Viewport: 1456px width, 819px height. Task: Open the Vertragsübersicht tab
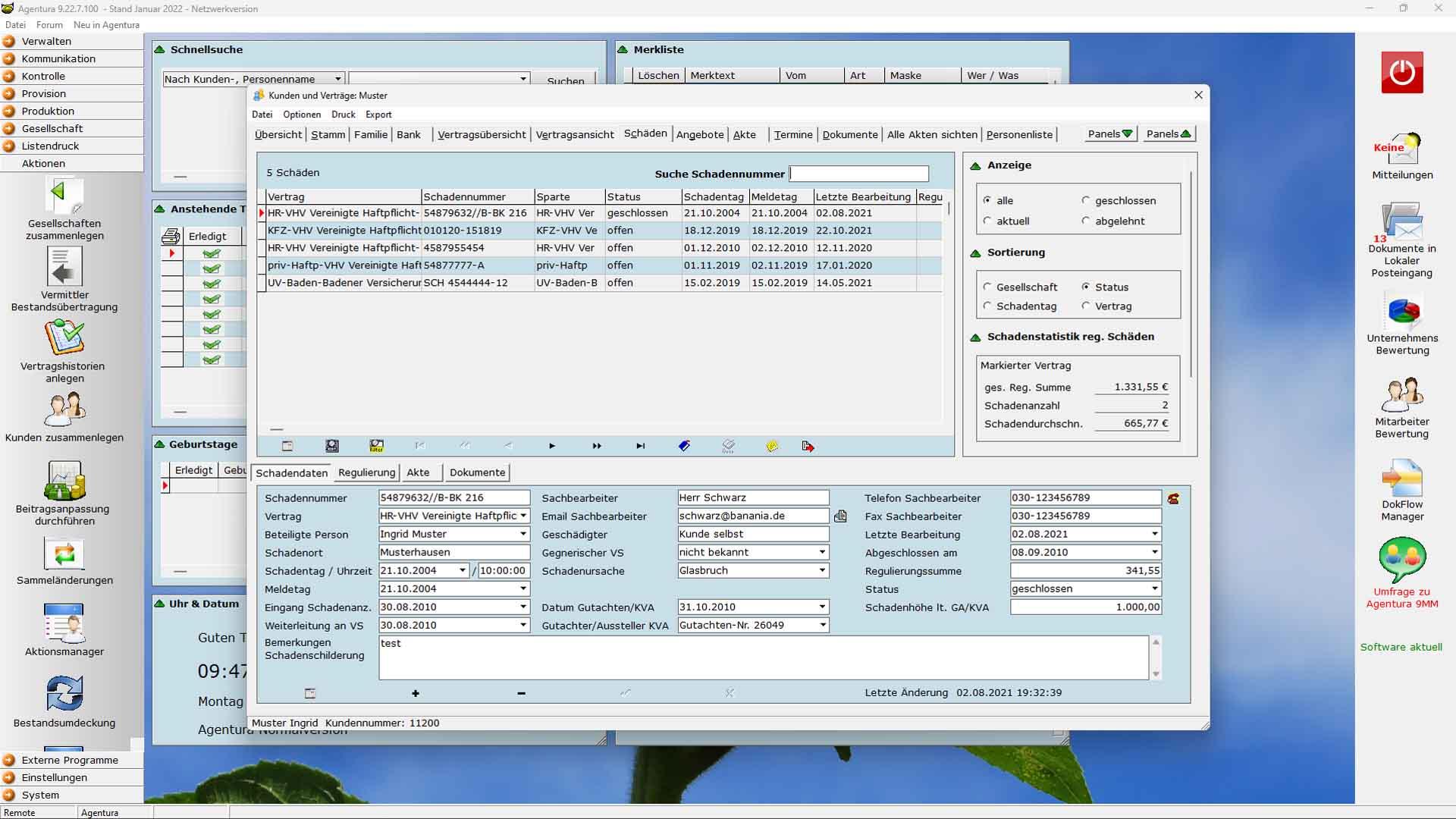click(481, 134)
